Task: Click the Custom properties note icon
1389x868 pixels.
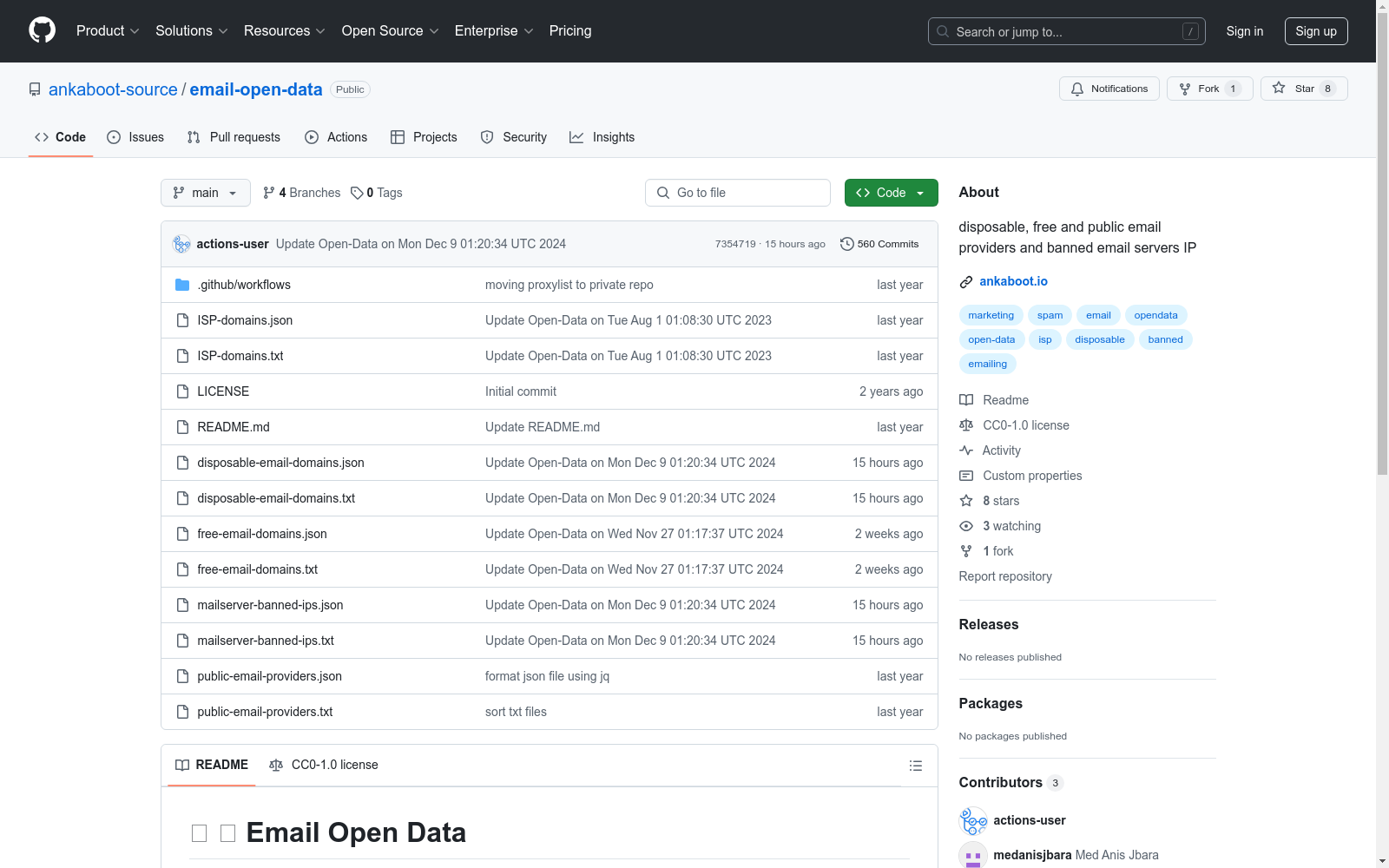Action: (966, 476)
